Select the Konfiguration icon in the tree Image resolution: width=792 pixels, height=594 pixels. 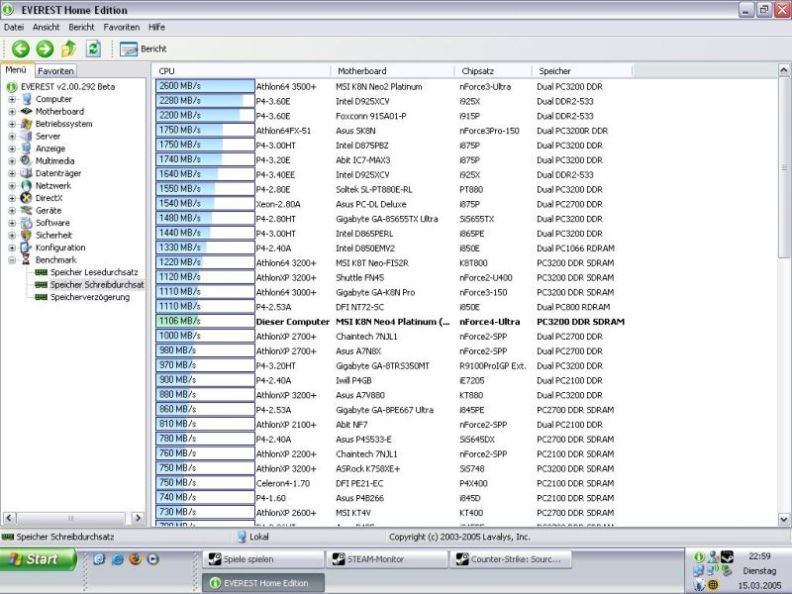tap(27, 248)
